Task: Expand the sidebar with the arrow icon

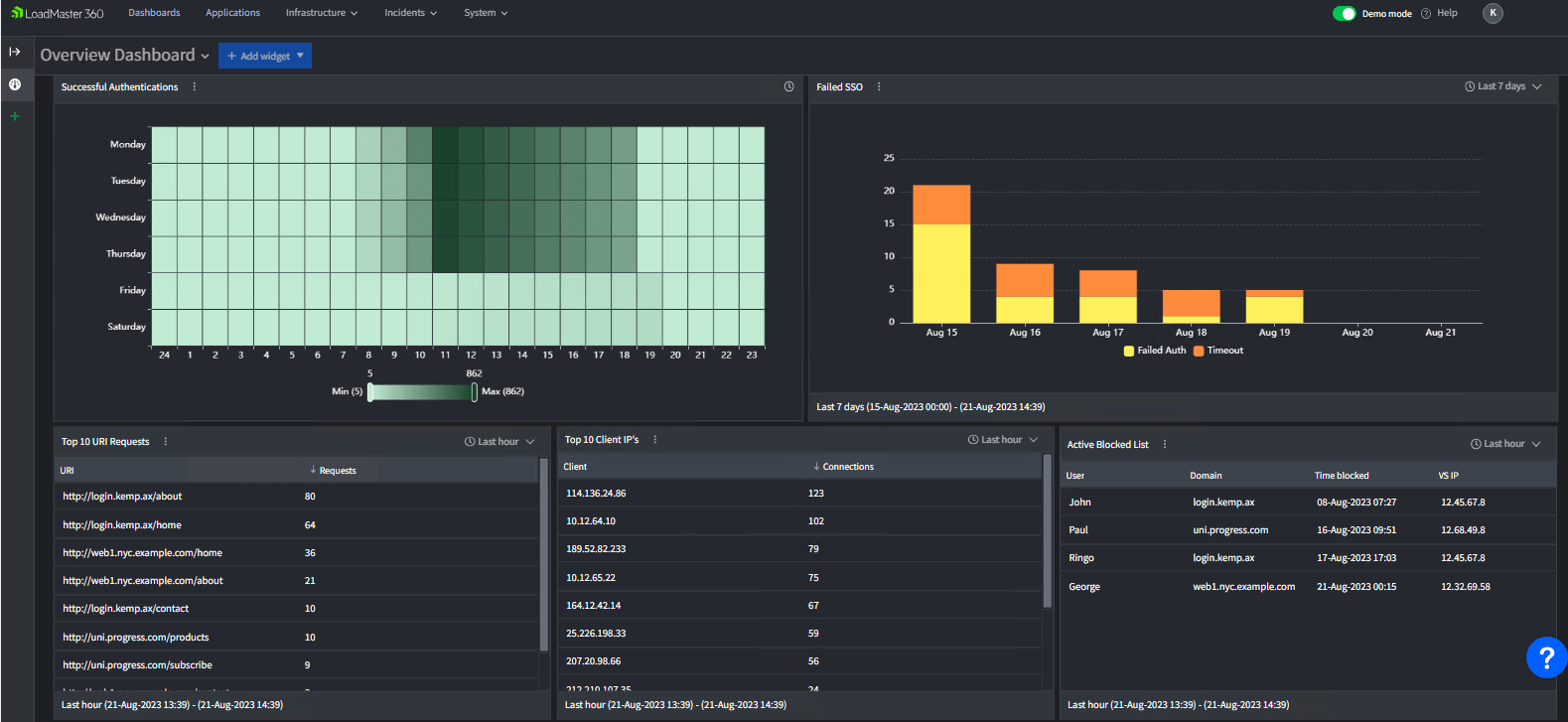Action: 15,52
